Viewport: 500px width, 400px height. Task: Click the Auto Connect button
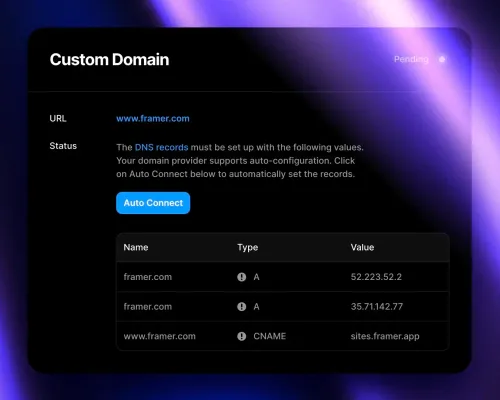153,203
